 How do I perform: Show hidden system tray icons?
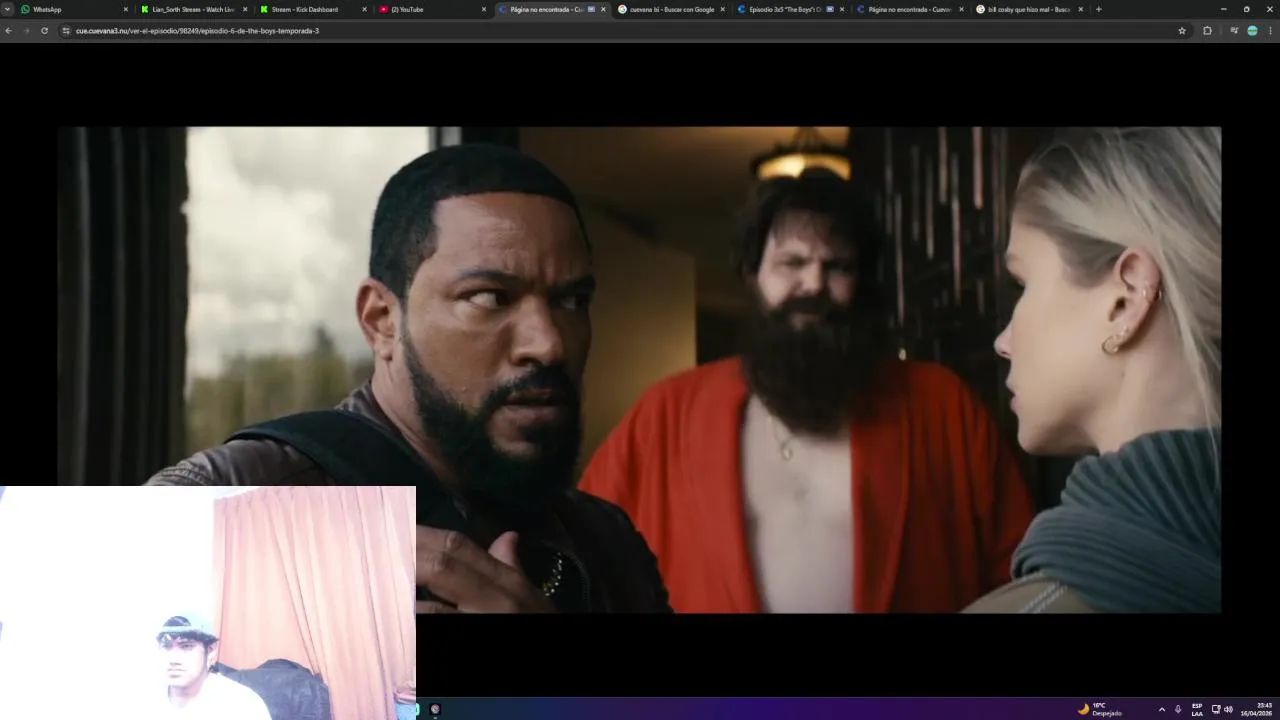1161,709
